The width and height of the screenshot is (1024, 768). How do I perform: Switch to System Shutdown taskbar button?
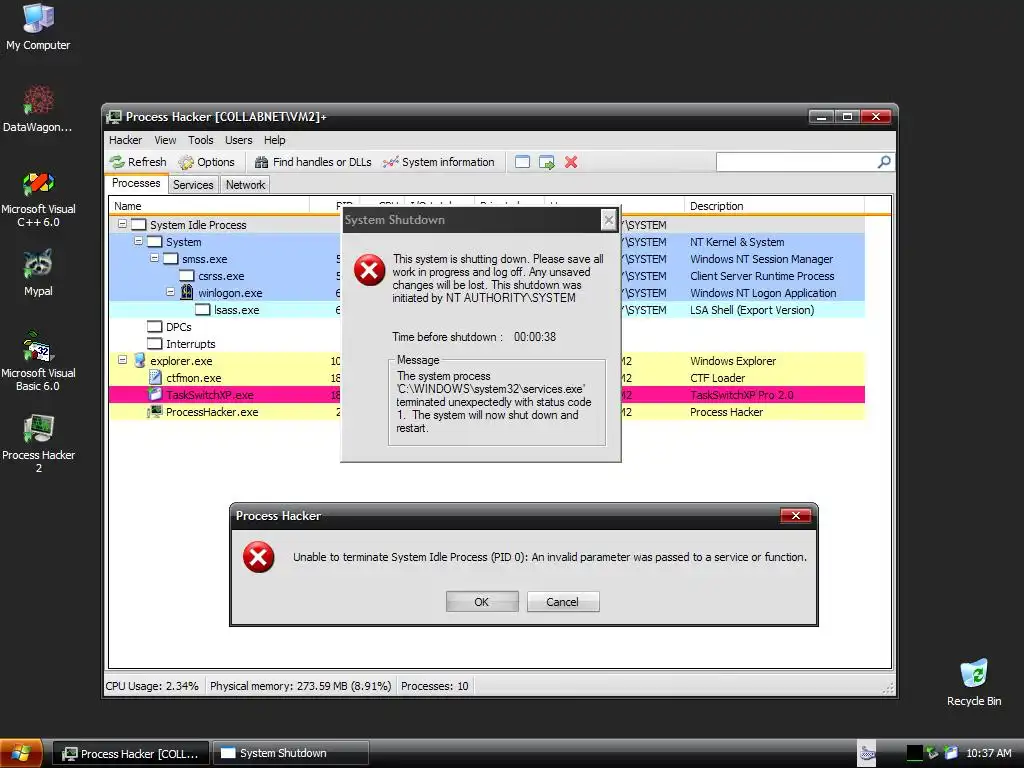[291, 753]
